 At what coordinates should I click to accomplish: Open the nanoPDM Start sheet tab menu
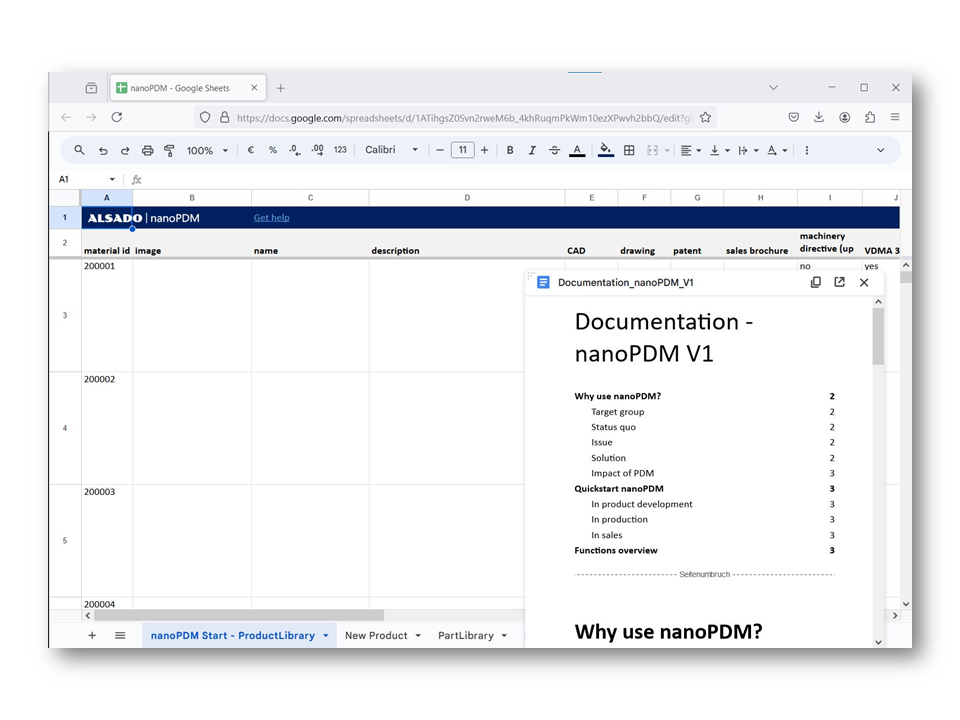pos(325,635)
